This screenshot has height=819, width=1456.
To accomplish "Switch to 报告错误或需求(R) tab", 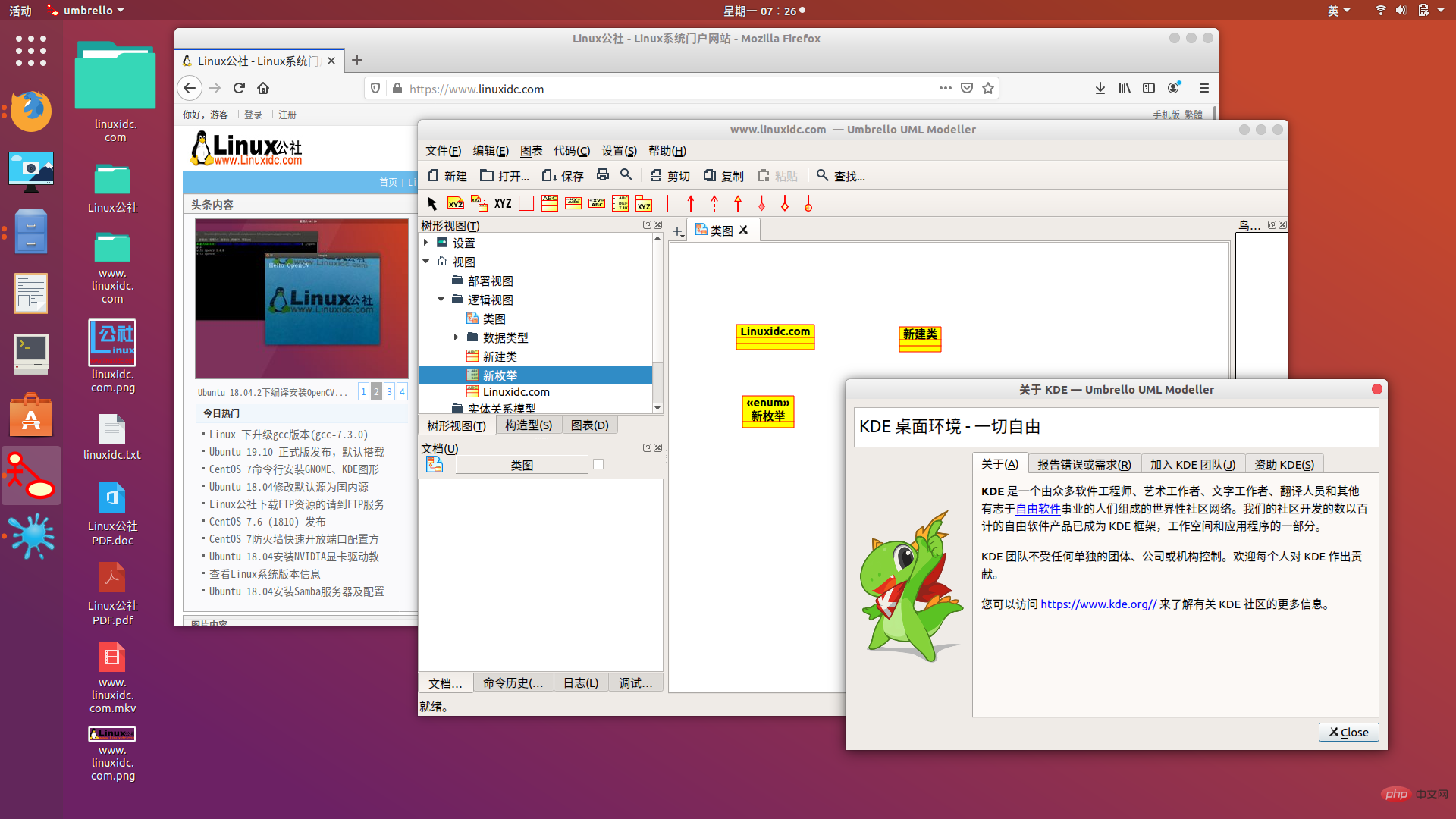I will coord(1084,464).
